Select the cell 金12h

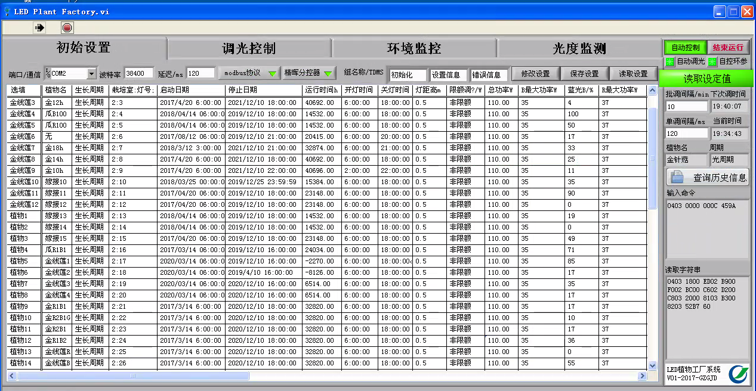click(x=57, y=102)
